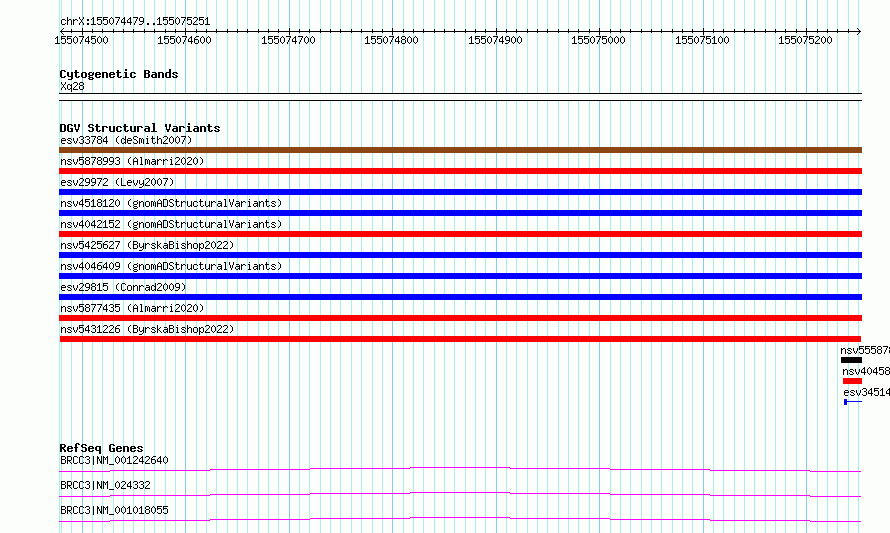Click the blue nsv5425627 variant bar

click(460, 255)
